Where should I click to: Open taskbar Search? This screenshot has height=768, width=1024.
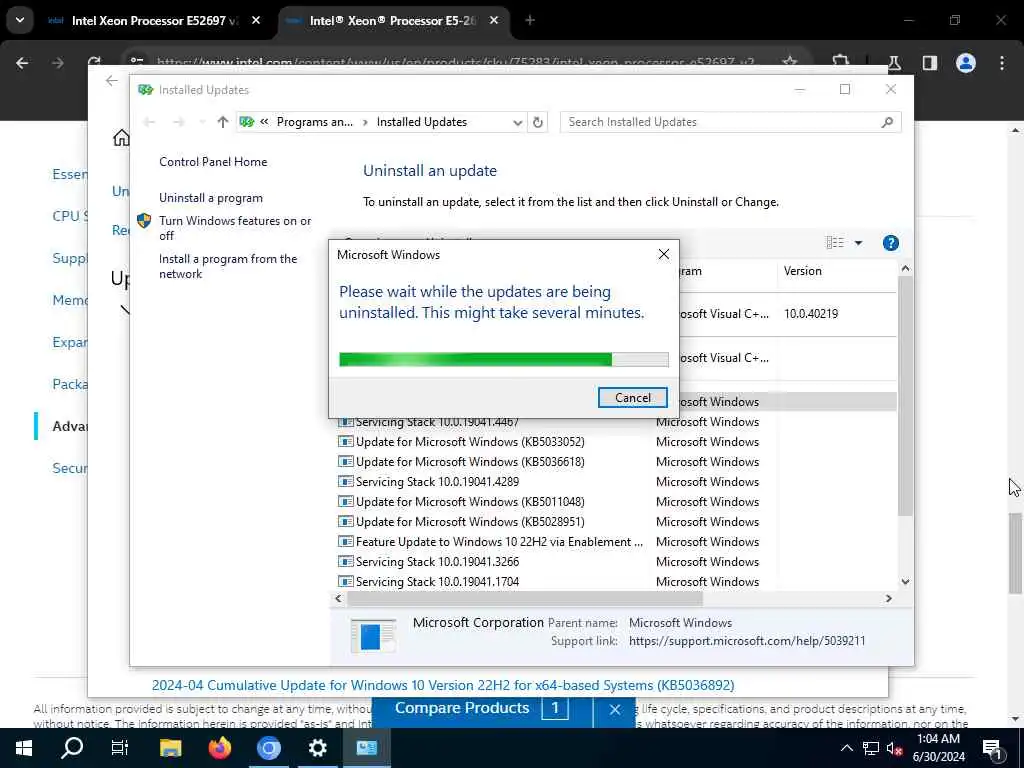(x=72, y=748)
